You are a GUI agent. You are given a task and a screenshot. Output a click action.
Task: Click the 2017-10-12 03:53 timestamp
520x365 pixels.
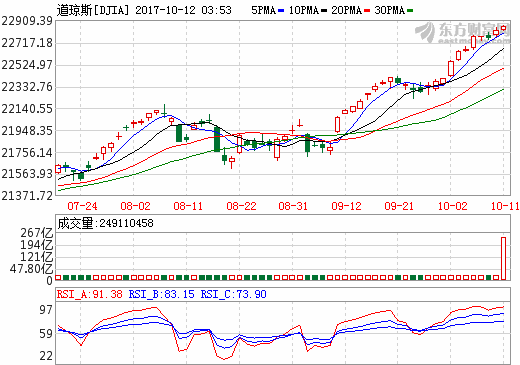point(183,10)
